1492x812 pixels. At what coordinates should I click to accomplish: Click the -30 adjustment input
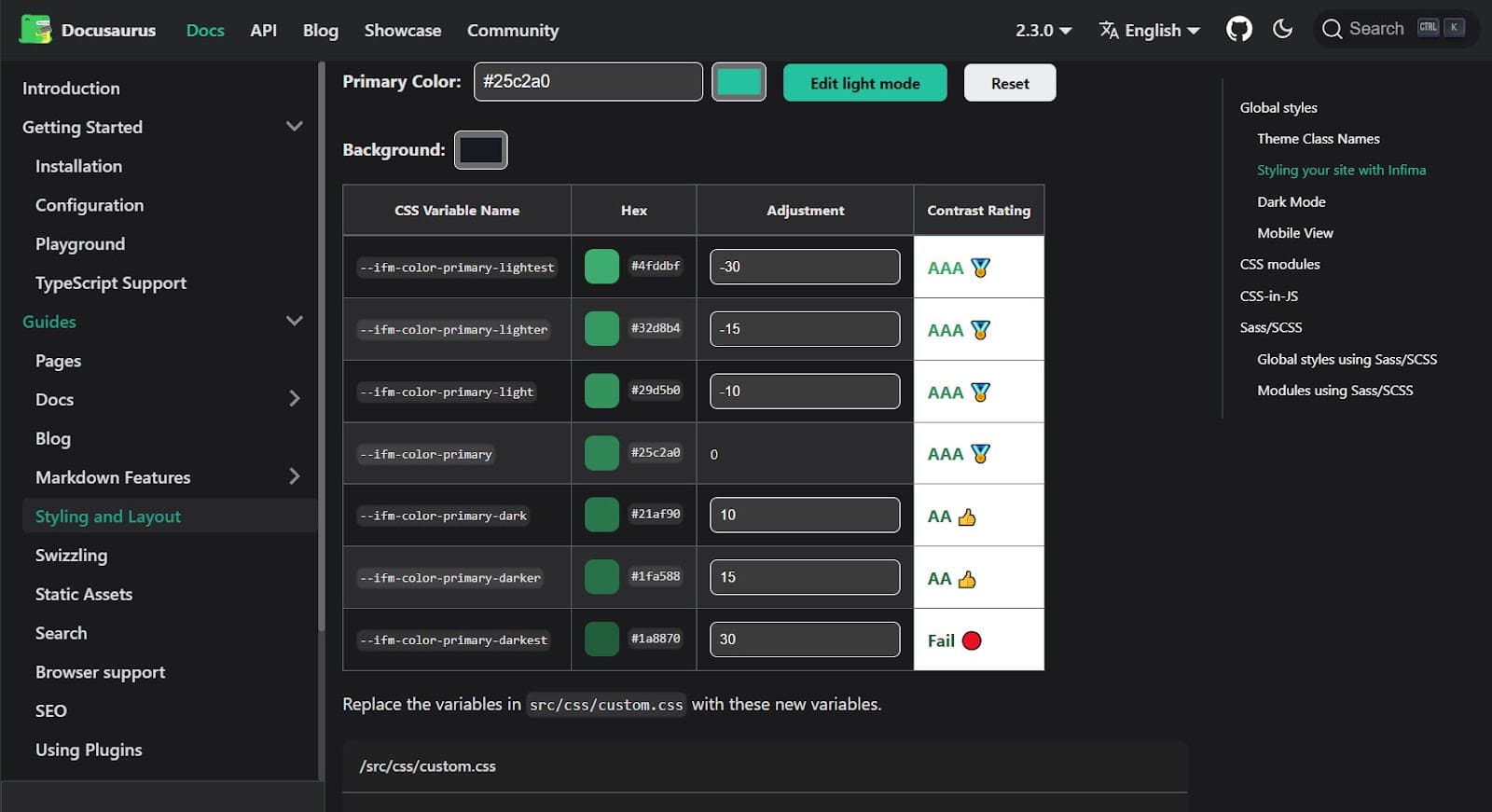click(805, 267)
